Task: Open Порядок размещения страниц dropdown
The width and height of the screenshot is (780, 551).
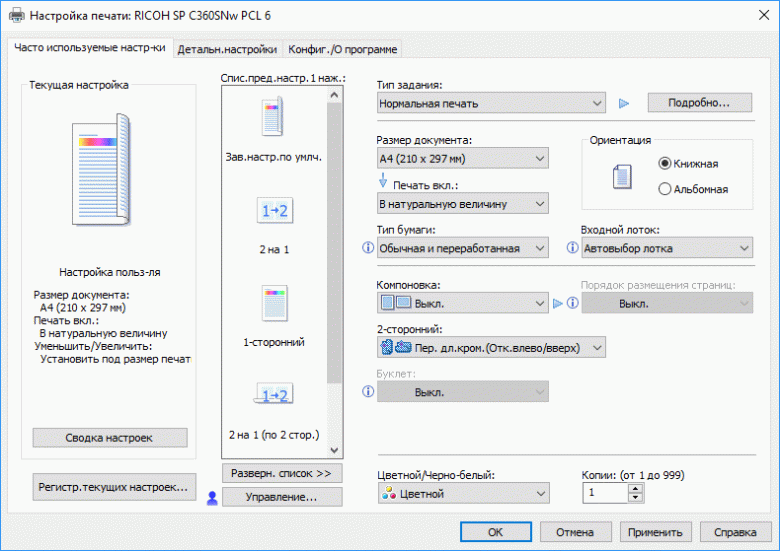Action: pyautogui.click(x=667, y=303)
